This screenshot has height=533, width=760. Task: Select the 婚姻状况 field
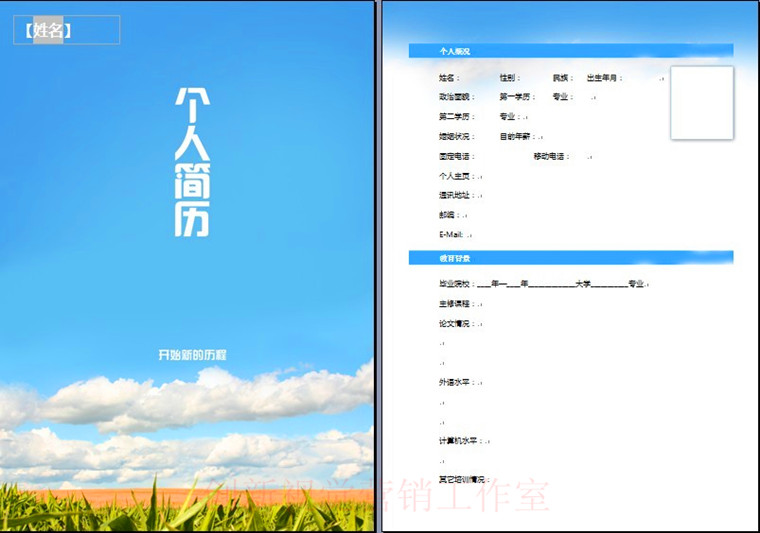click(456, 137)
